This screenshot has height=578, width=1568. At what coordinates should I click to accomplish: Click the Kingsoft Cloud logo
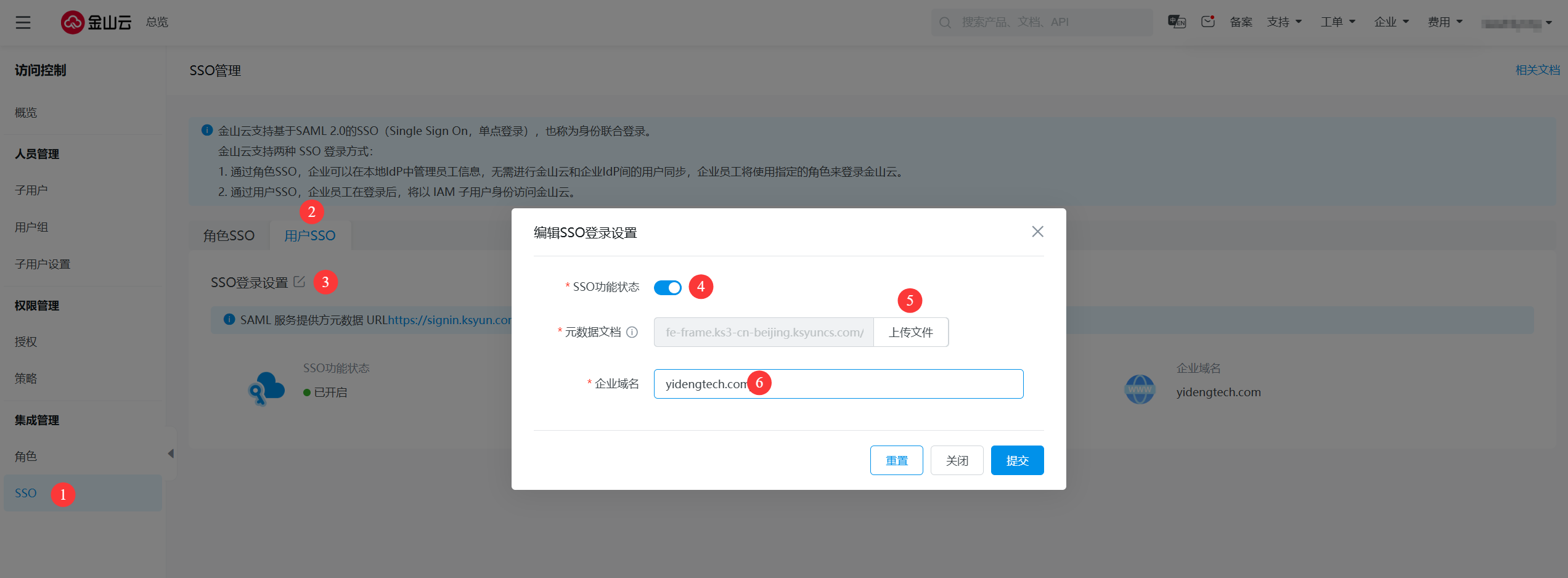[96, 23]
